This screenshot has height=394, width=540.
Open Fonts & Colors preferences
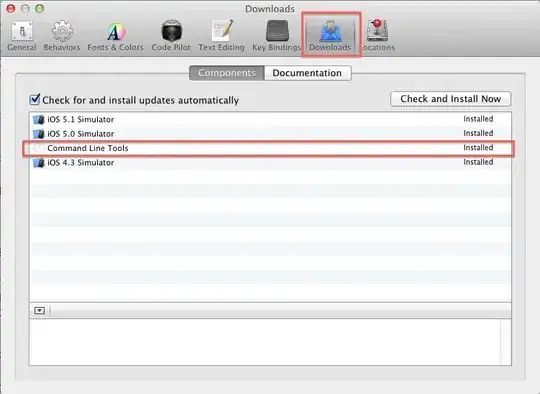click(115, 36)
